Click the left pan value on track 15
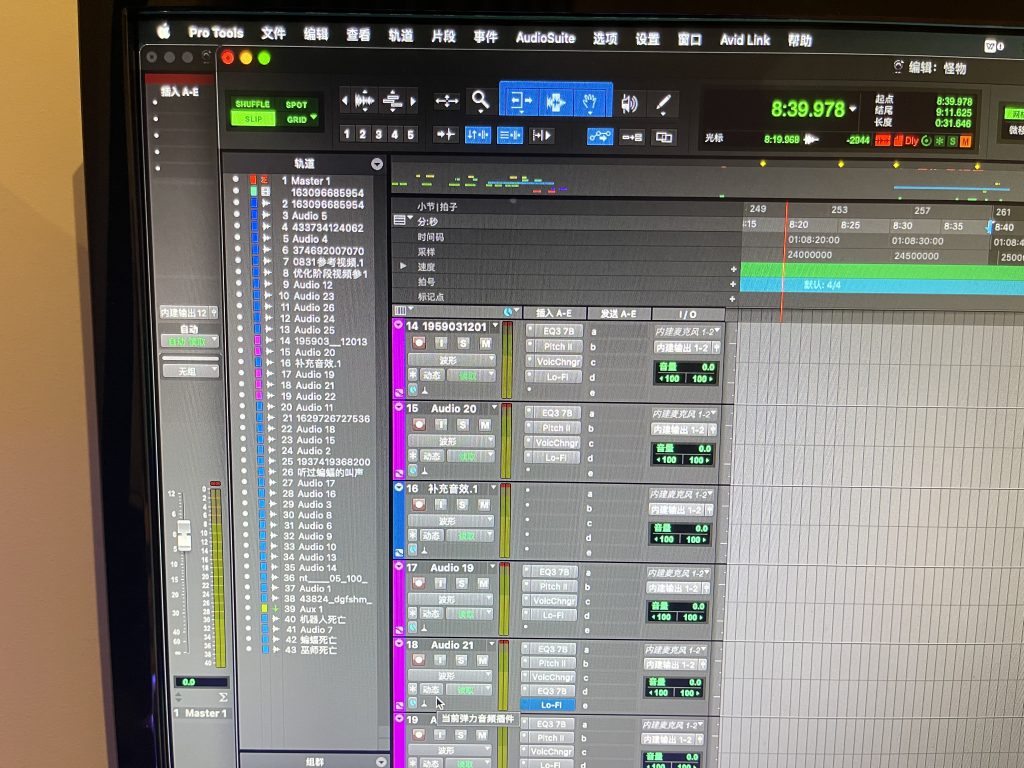This screenshot has width=1024, height=768. 666,460
